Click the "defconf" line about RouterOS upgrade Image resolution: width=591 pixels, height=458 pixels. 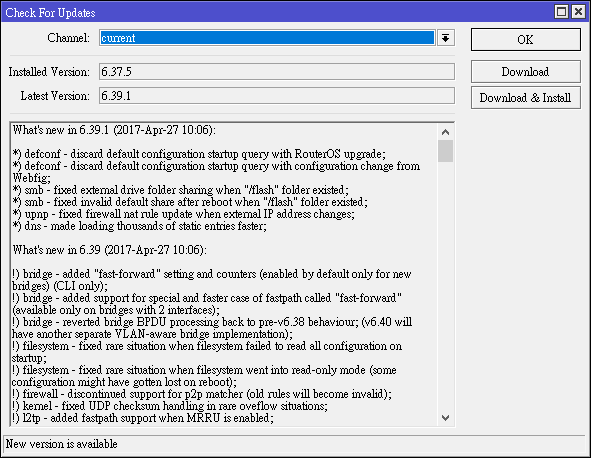(199, 154)
